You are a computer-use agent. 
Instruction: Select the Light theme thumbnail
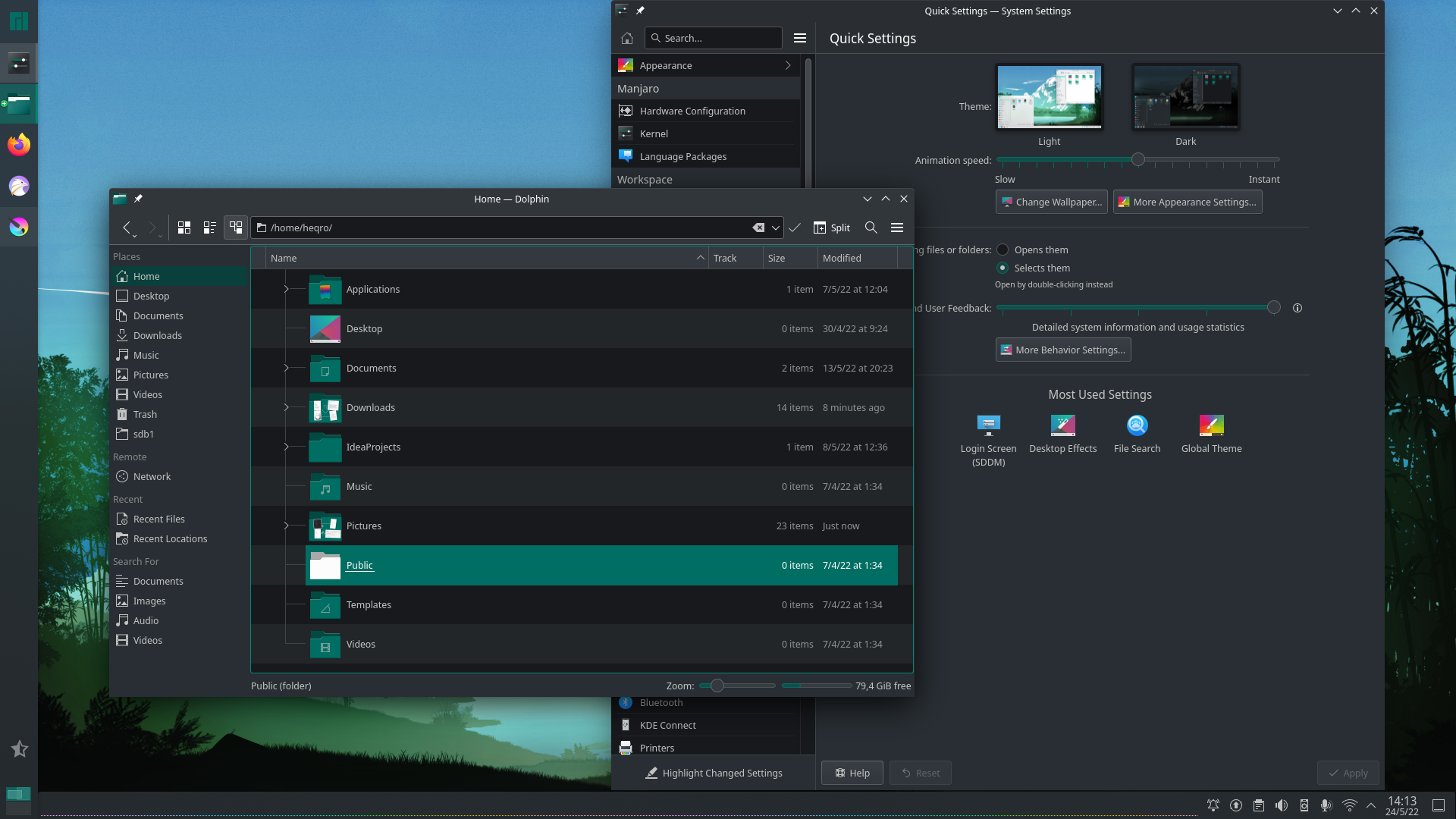click(1050, 97)
